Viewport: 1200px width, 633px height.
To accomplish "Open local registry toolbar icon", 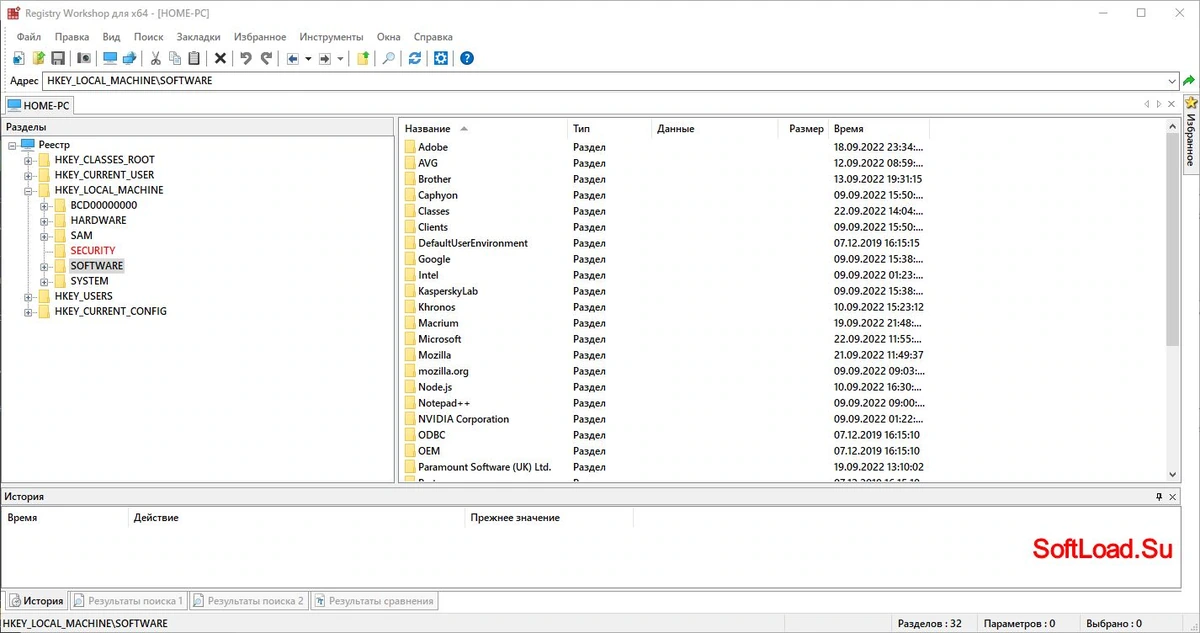I will pyautogui.click(x=19, y=58).
